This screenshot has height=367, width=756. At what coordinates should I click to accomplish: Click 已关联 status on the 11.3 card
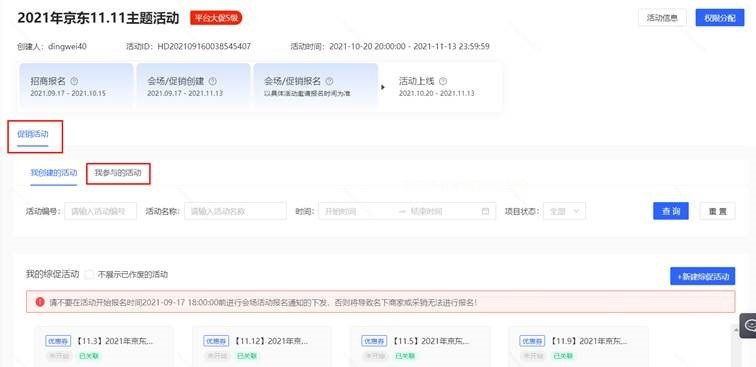pos(89,356)
